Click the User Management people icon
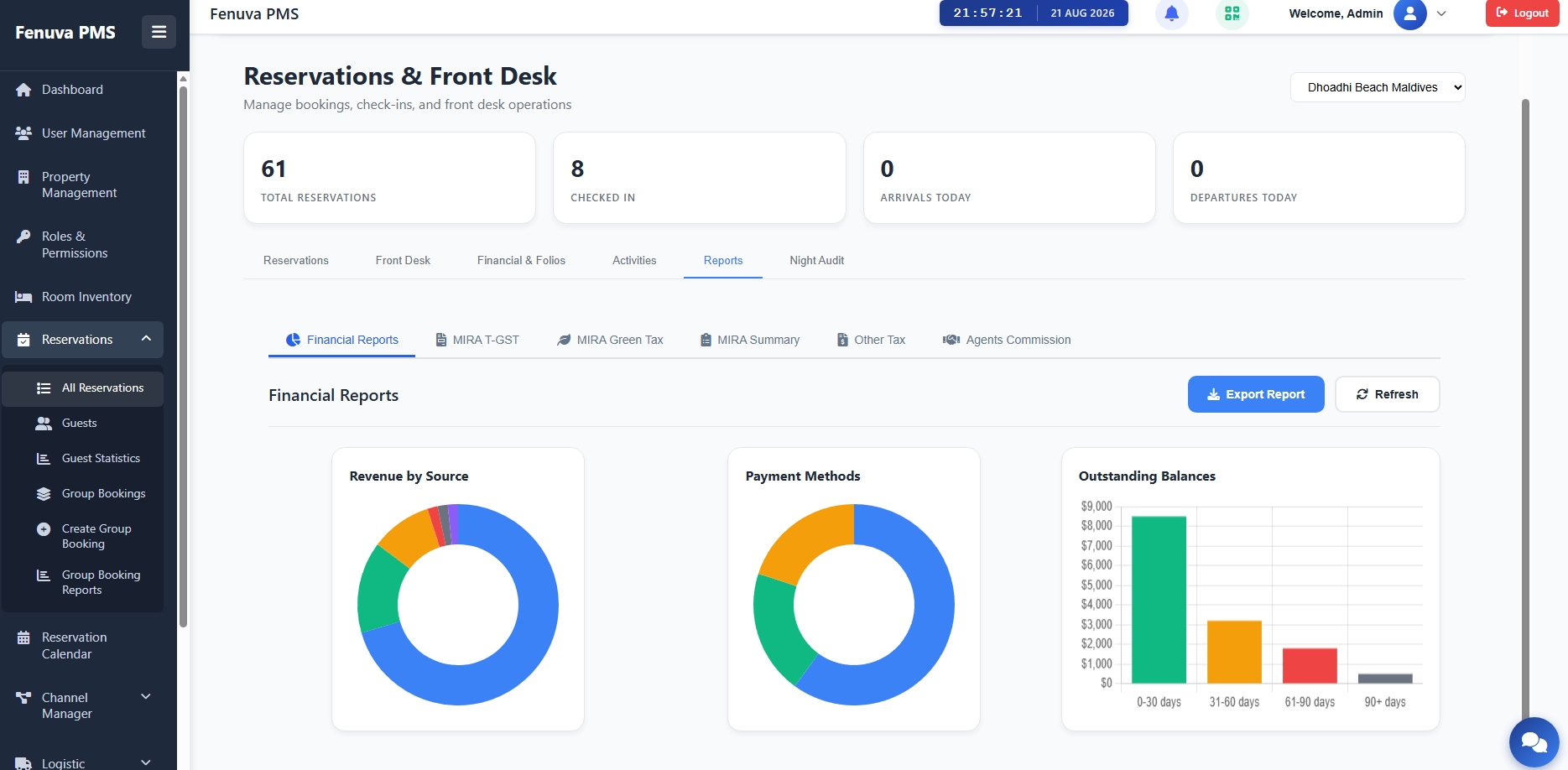 click(x=23, y=133)
